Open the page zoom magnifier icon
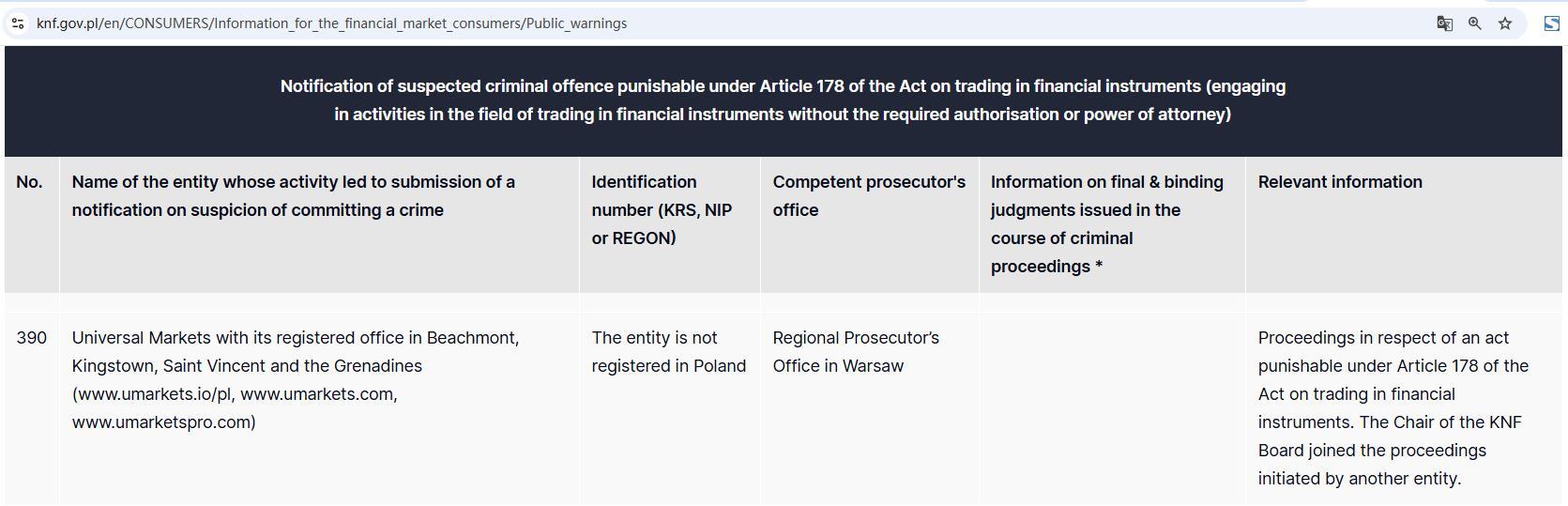1568x506 pixels. pyautogui.click(x=1474, y=23)
